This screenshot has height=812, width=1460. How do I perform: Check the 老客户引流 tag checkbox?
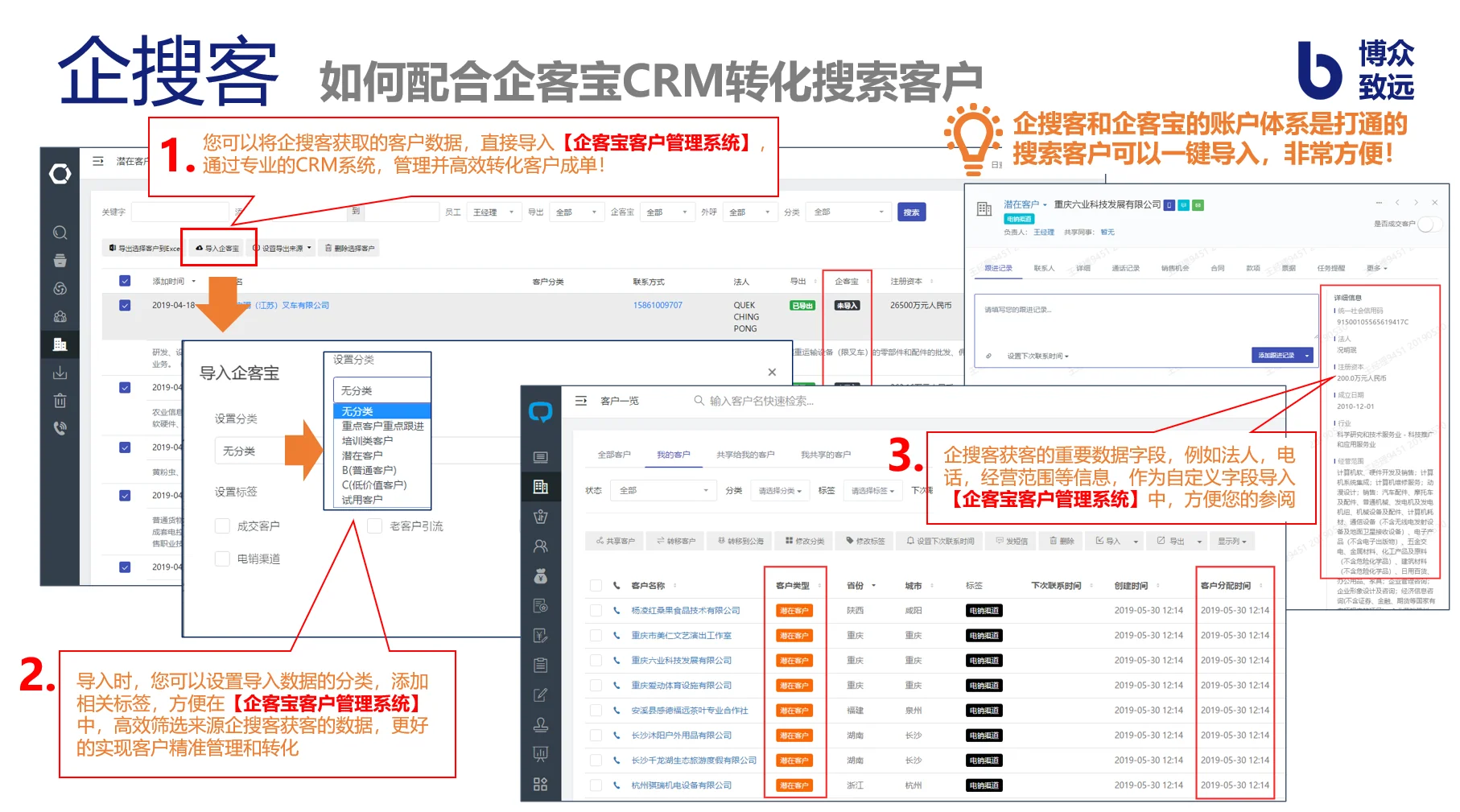pyautogui.click(x=374, y=526)
